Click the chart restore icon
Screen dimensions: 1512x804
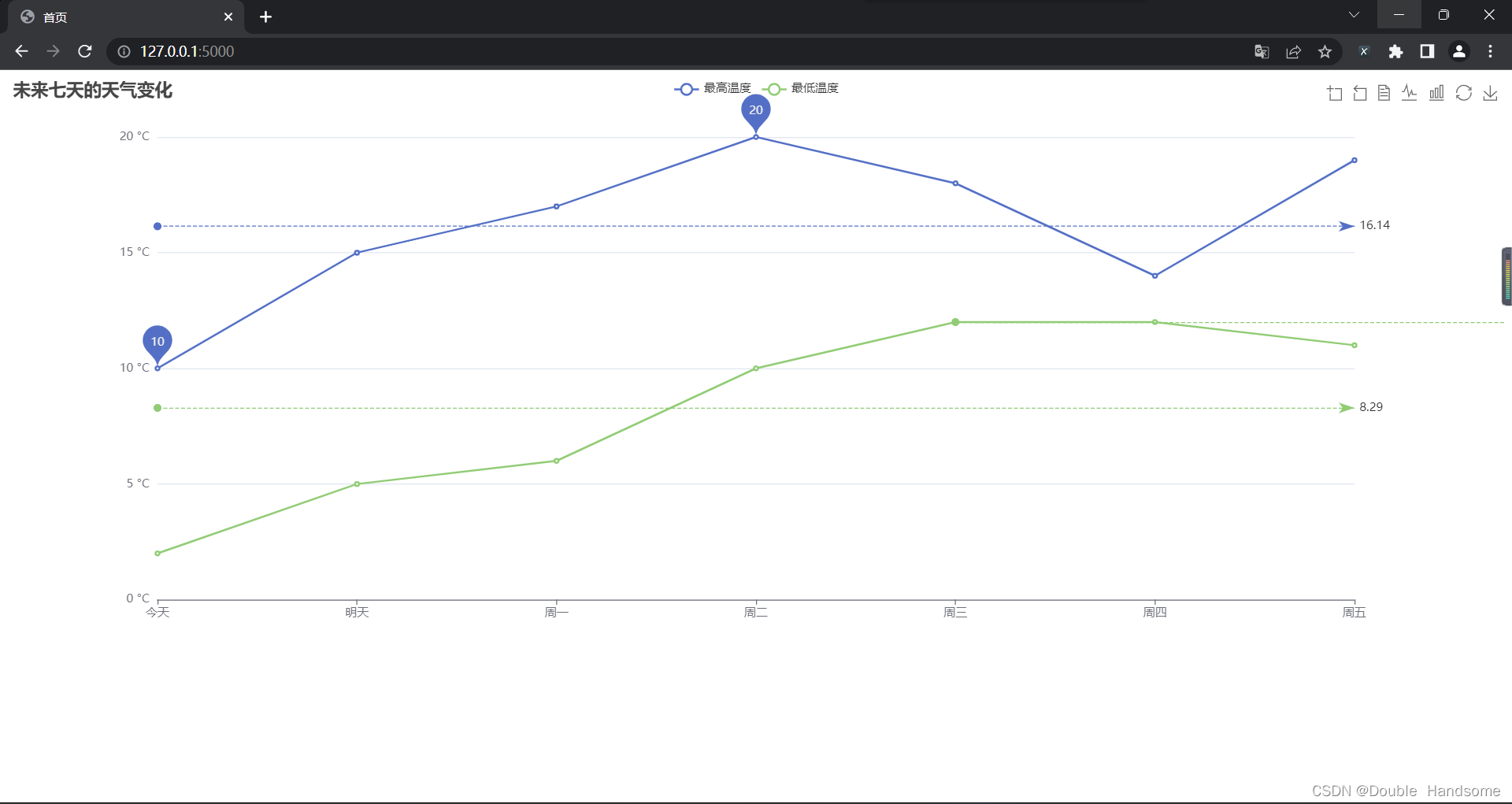(1464, 94)
